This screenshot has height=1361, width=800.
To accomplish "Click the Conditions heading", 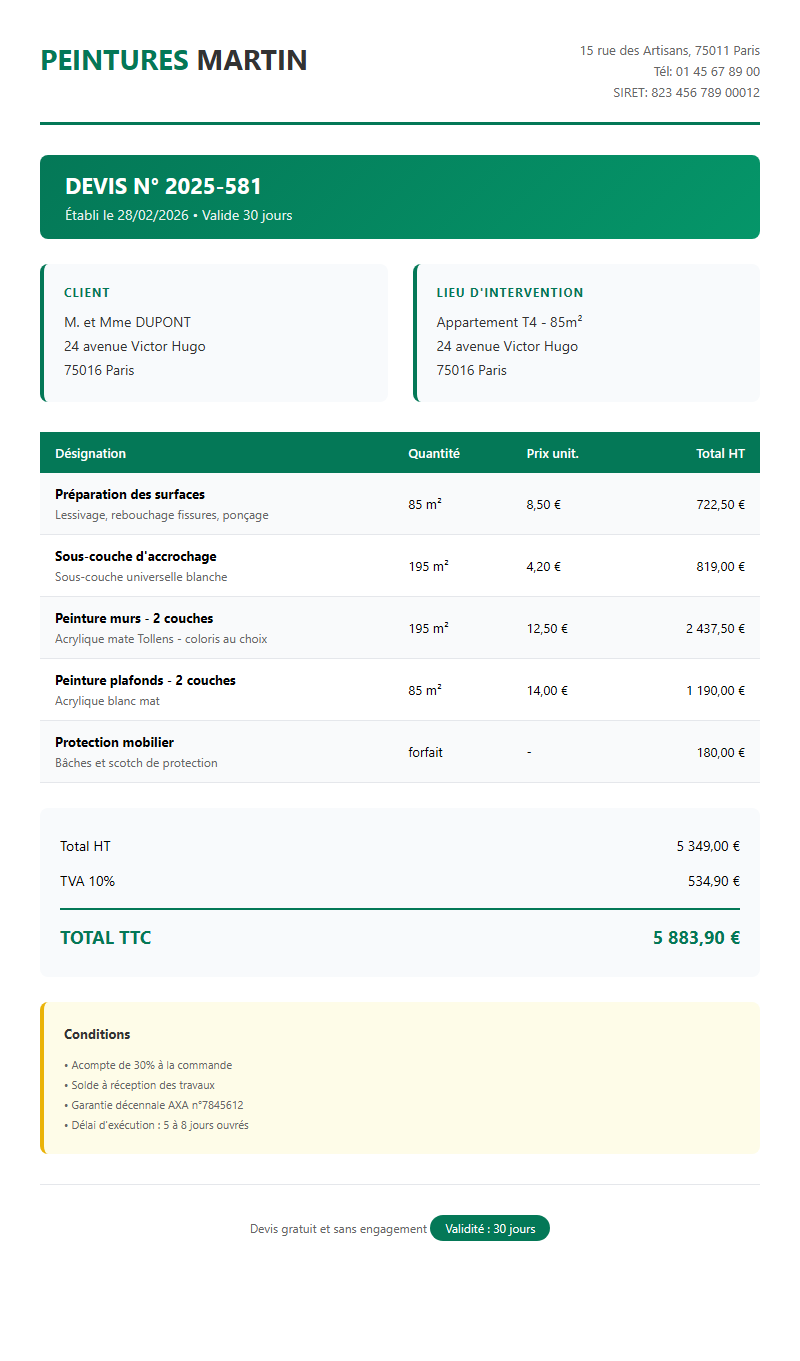I will [97, 1034].
